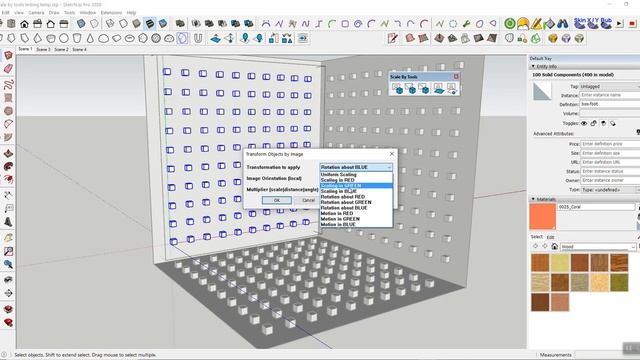Click In Model home icon in Materials
640x360 pixels.
coord(554,247)
